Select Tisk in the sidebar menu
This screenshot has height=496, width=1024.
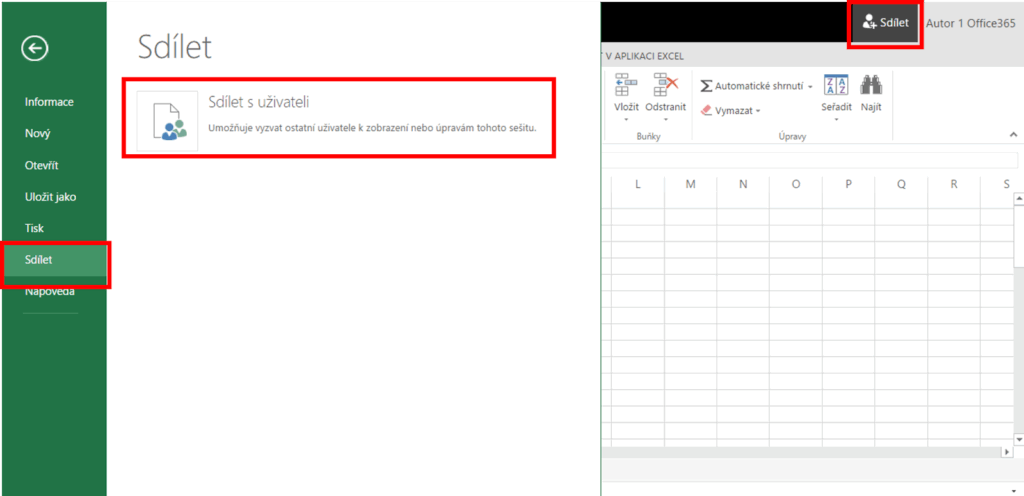click(x=34, y=228)
